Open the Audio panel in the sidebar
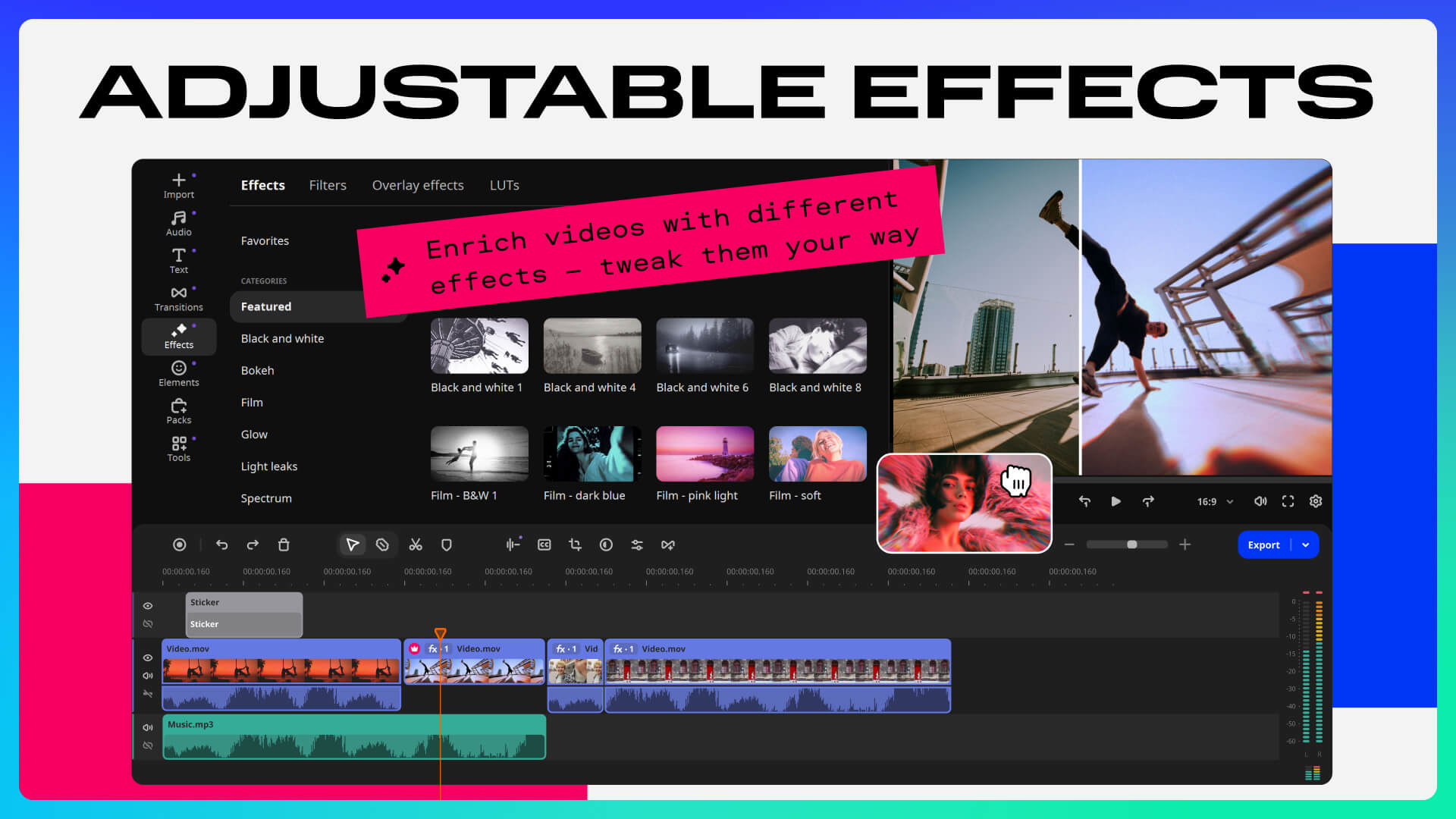 178,221
